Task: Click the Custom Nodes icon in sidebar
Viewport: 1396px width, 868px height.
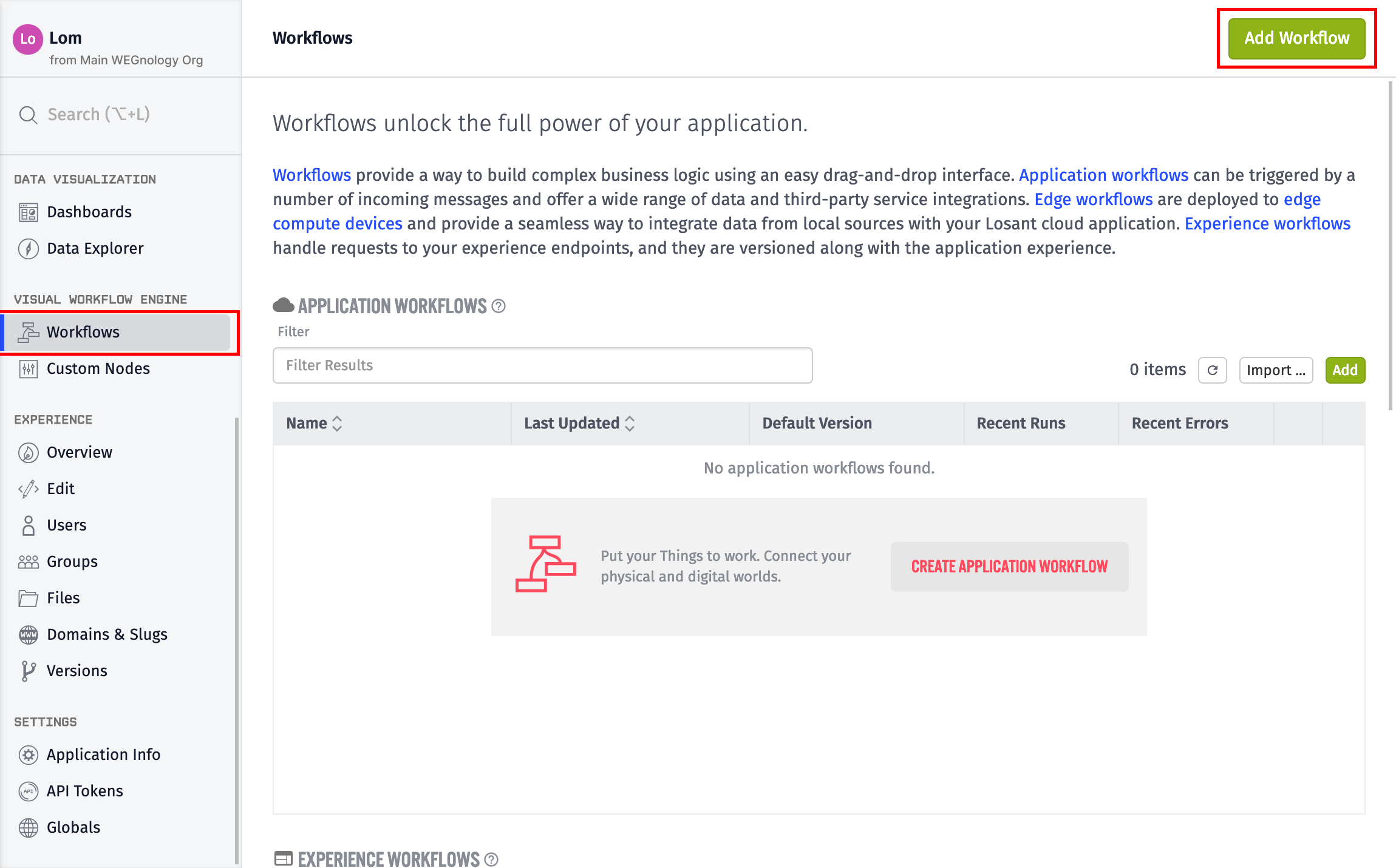Action: [29, 368]
